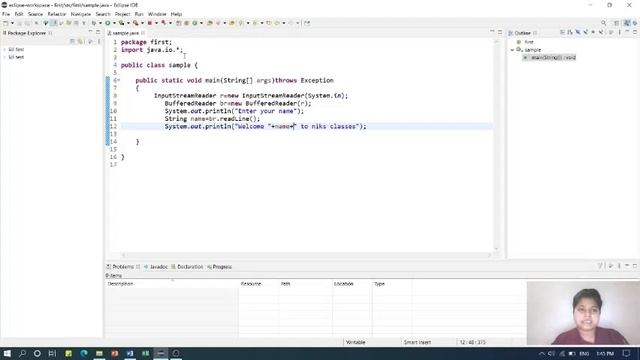Switch to the Javadoc tab
The height and width of the screenshot is (360, 640).
[x=156, y=267]
